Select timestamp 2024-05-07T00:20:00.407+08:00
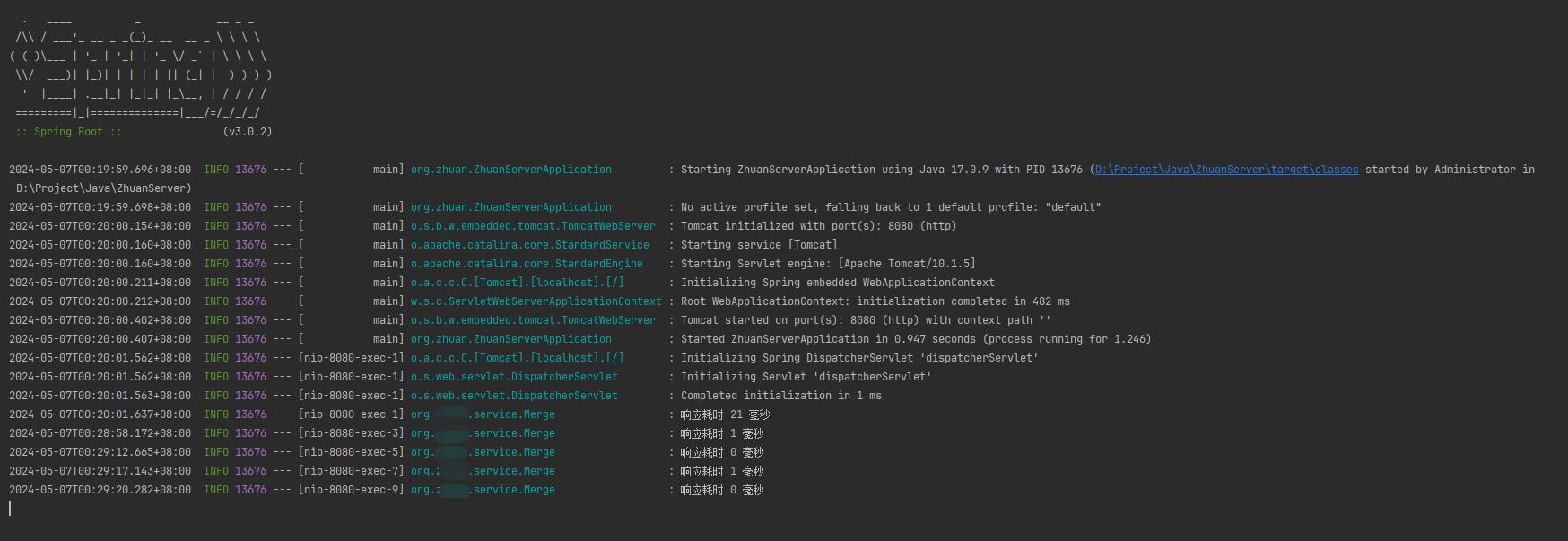The image size is (1568, 541). pyautogui.click(x=100, y=339)
